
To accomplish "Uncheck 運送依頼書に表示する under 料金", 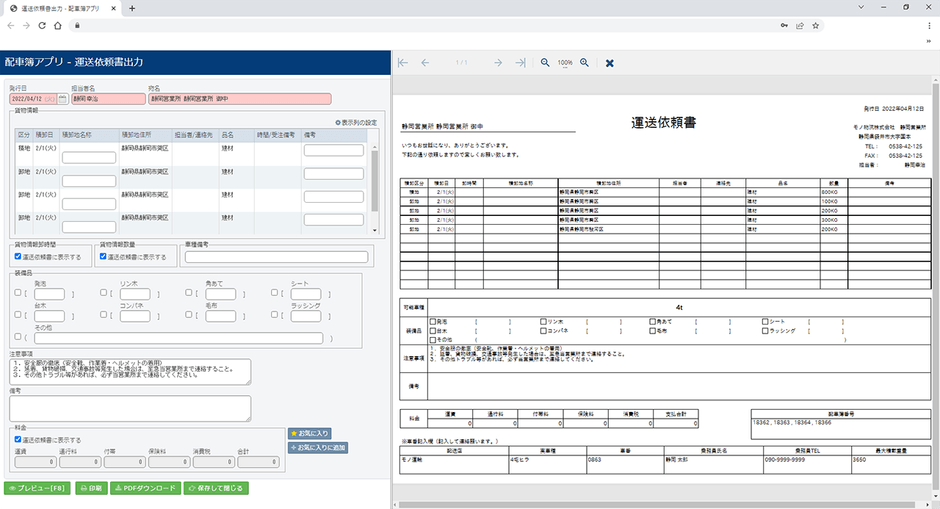I will click(18, 439).
